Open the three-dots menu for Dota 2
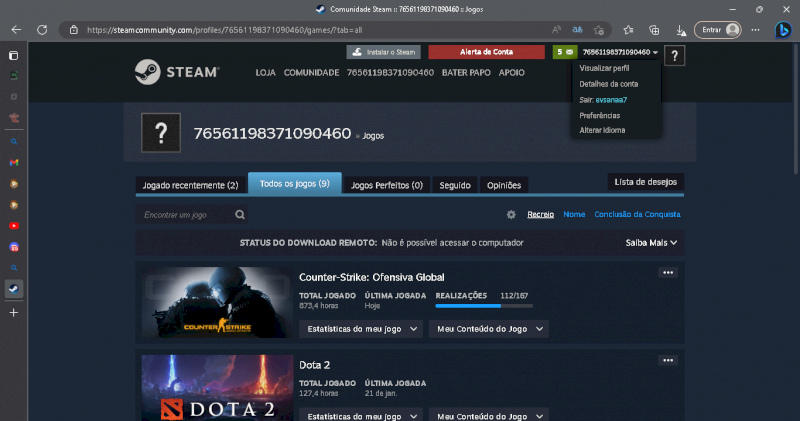This screenshot has height=421, width=800. click(668, 360)
